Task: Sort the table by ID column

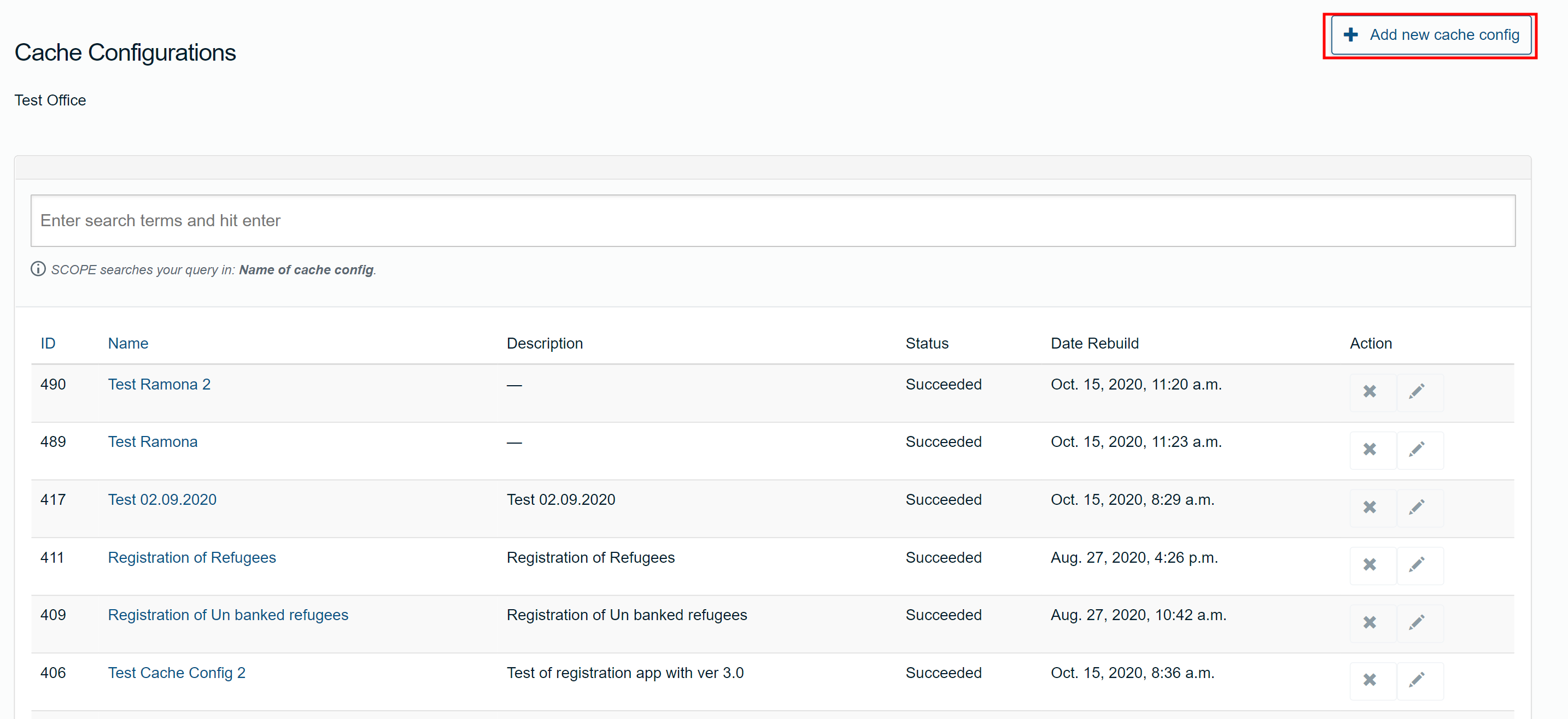Action: (x=48, y=344)
